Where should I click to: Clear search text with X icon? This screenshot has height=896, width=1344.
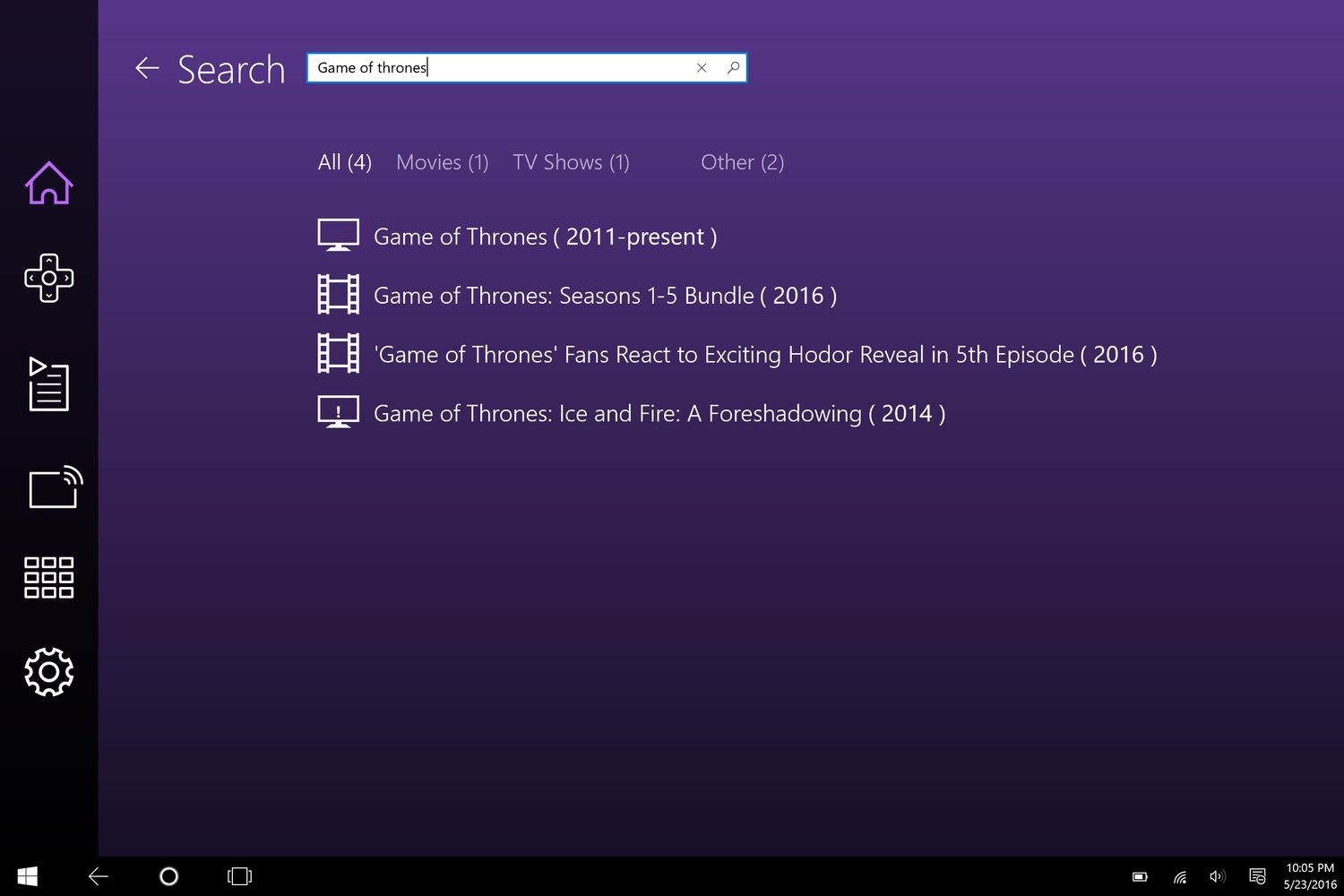tap(702, 68)
